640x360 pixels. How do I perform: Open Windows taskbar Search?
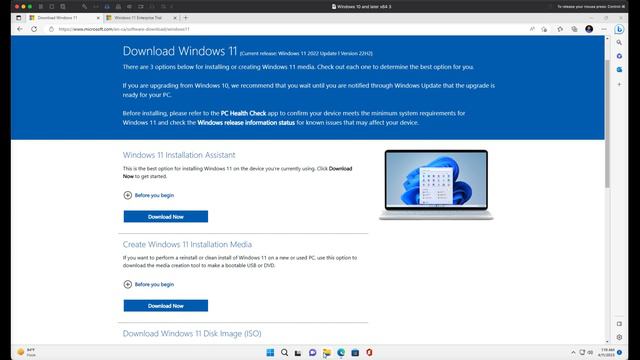284,352
